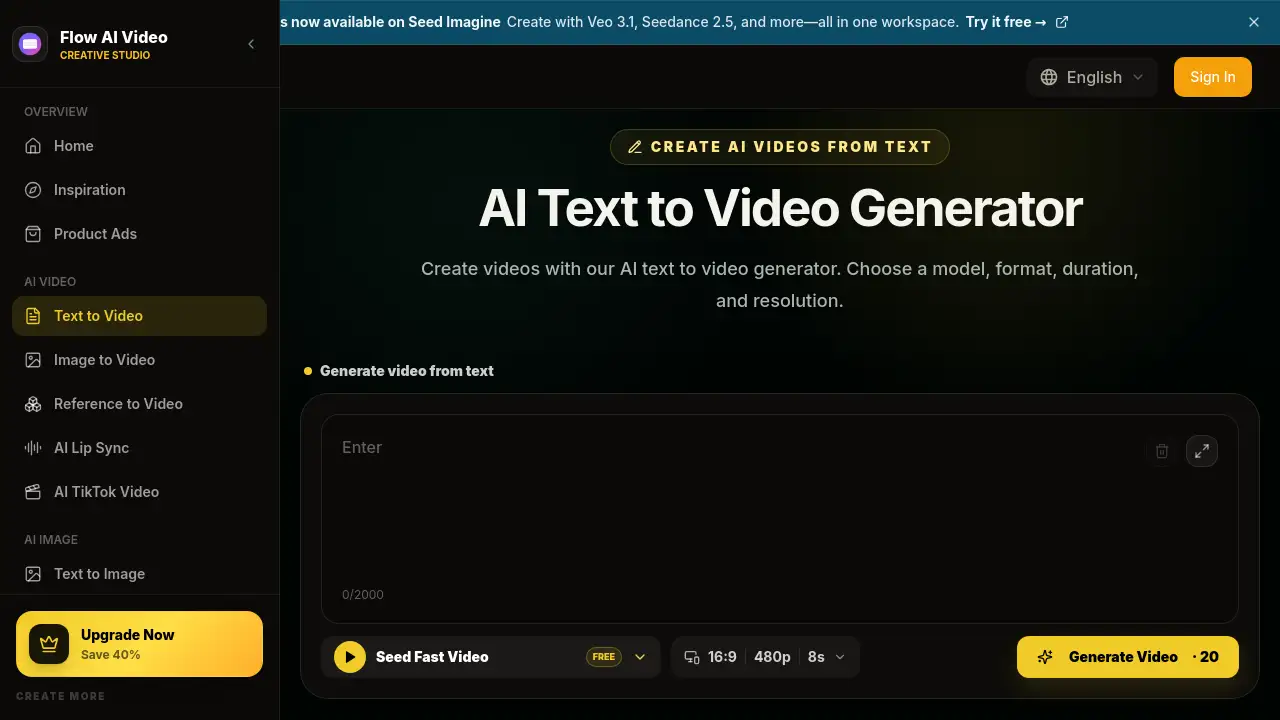Click the AI VIDEO section label

pos(50,282)
